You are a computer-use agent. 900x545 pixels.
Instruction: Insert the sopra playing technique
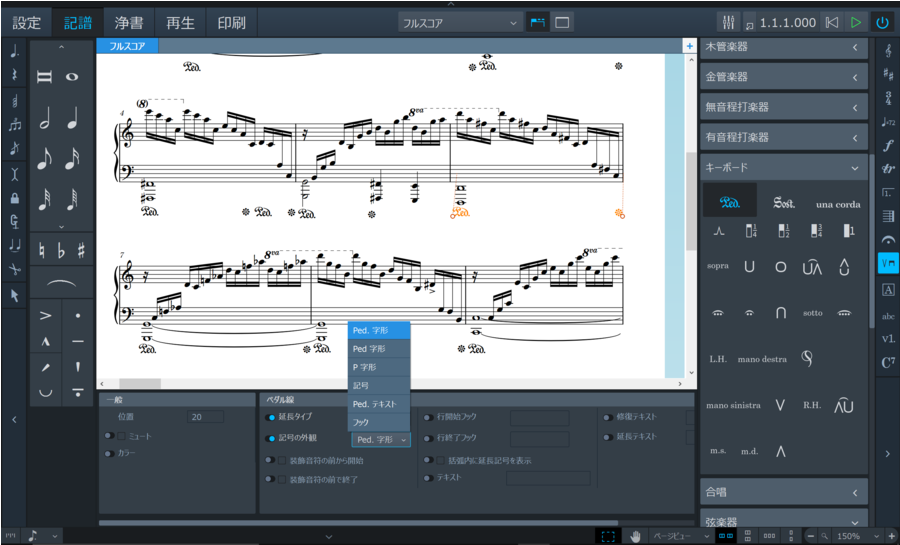pos(718,266)
